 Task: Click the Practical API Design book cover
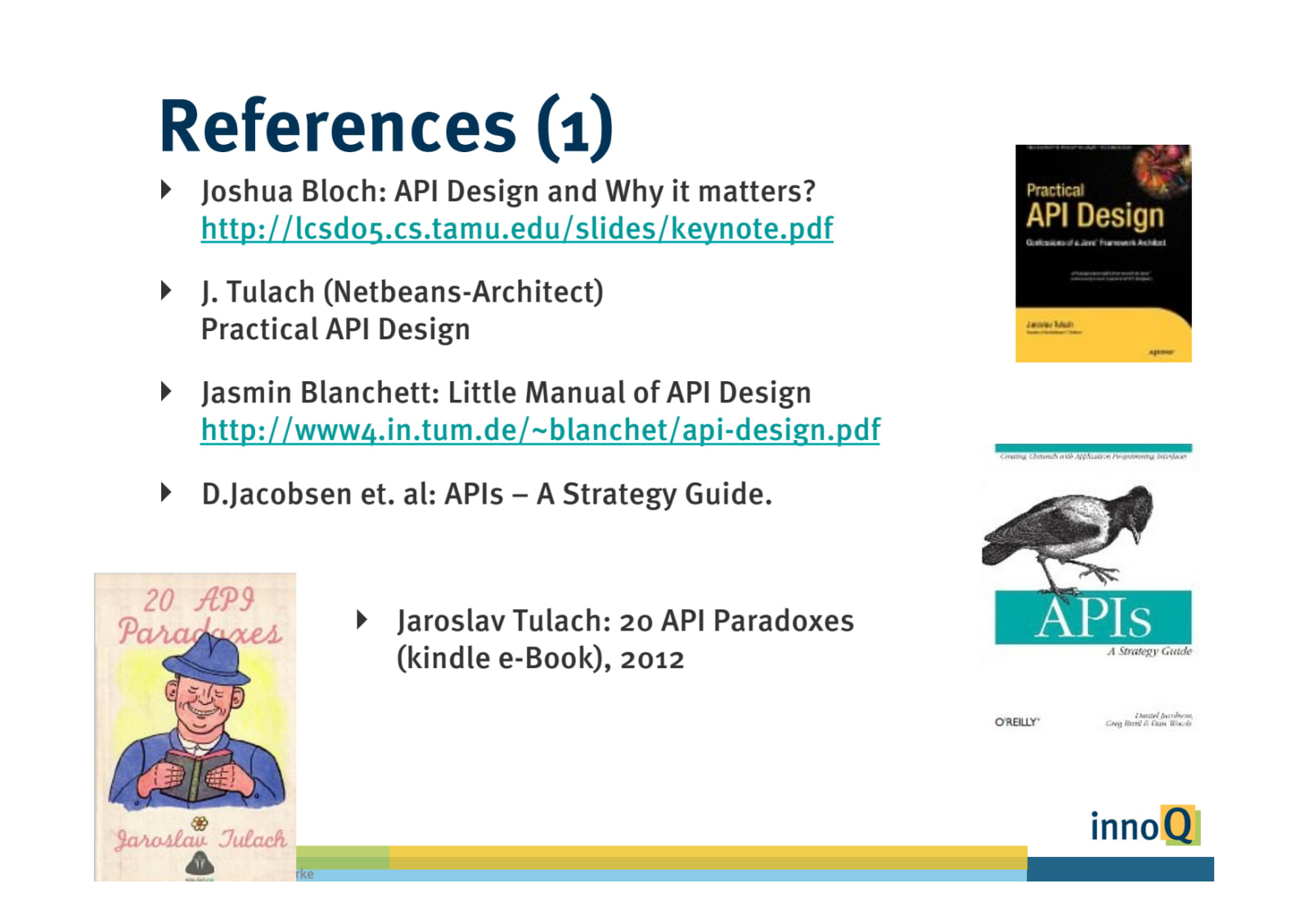(x=1103, y=253)
